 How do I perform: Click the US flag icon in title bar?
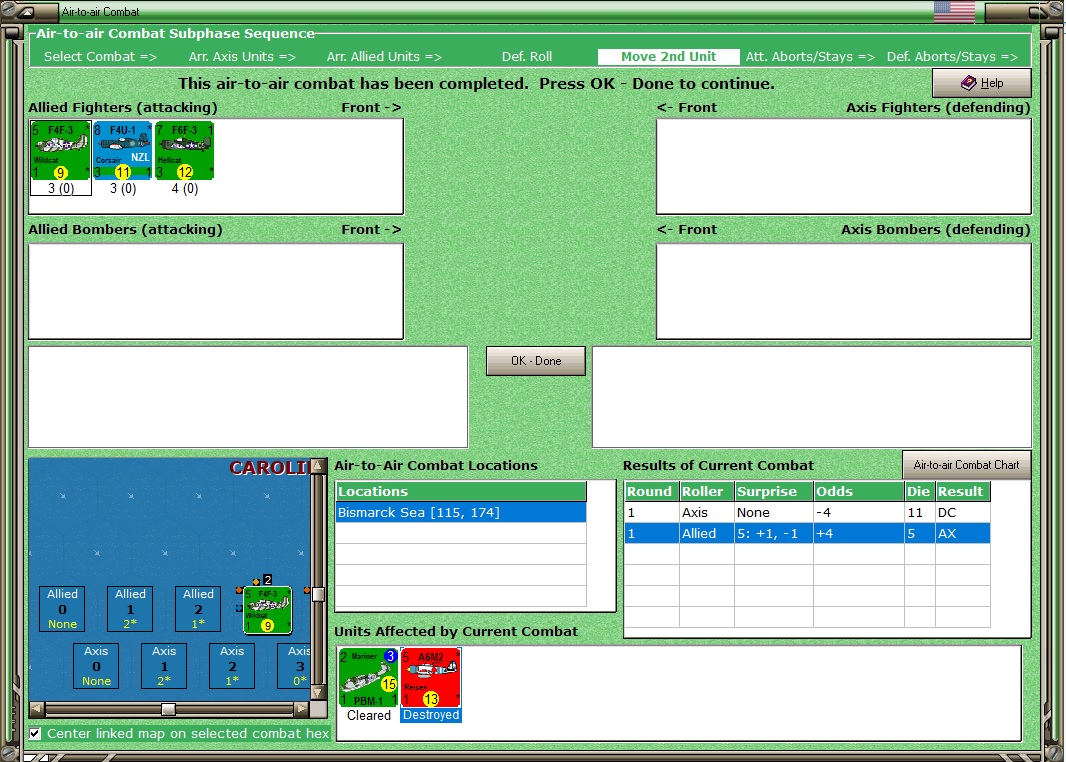click(x=954, y=12)
